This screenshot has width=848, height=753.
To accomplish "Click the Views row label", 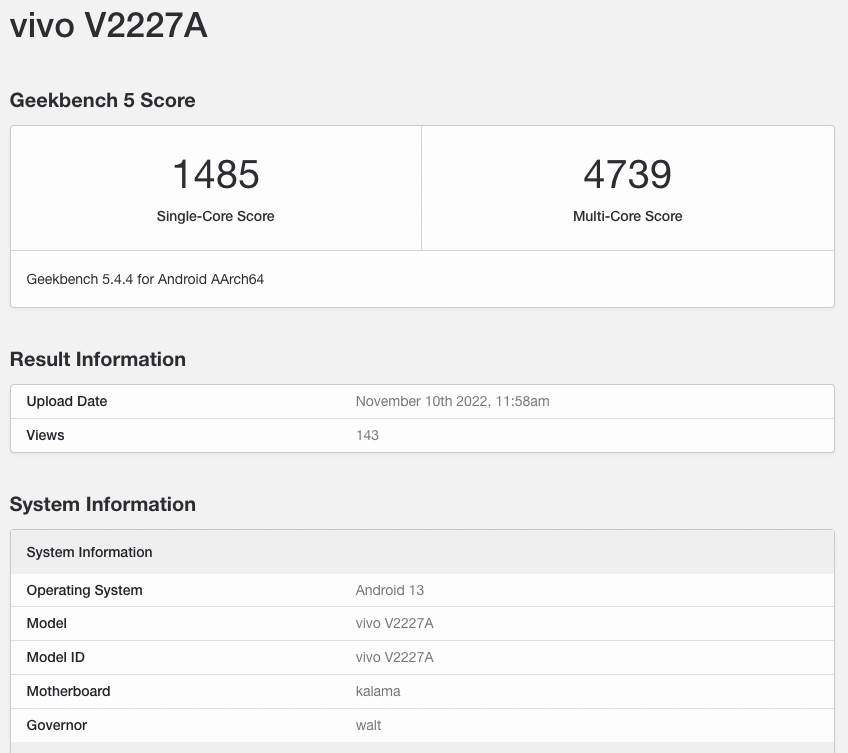I will click(x=45, y=435).
